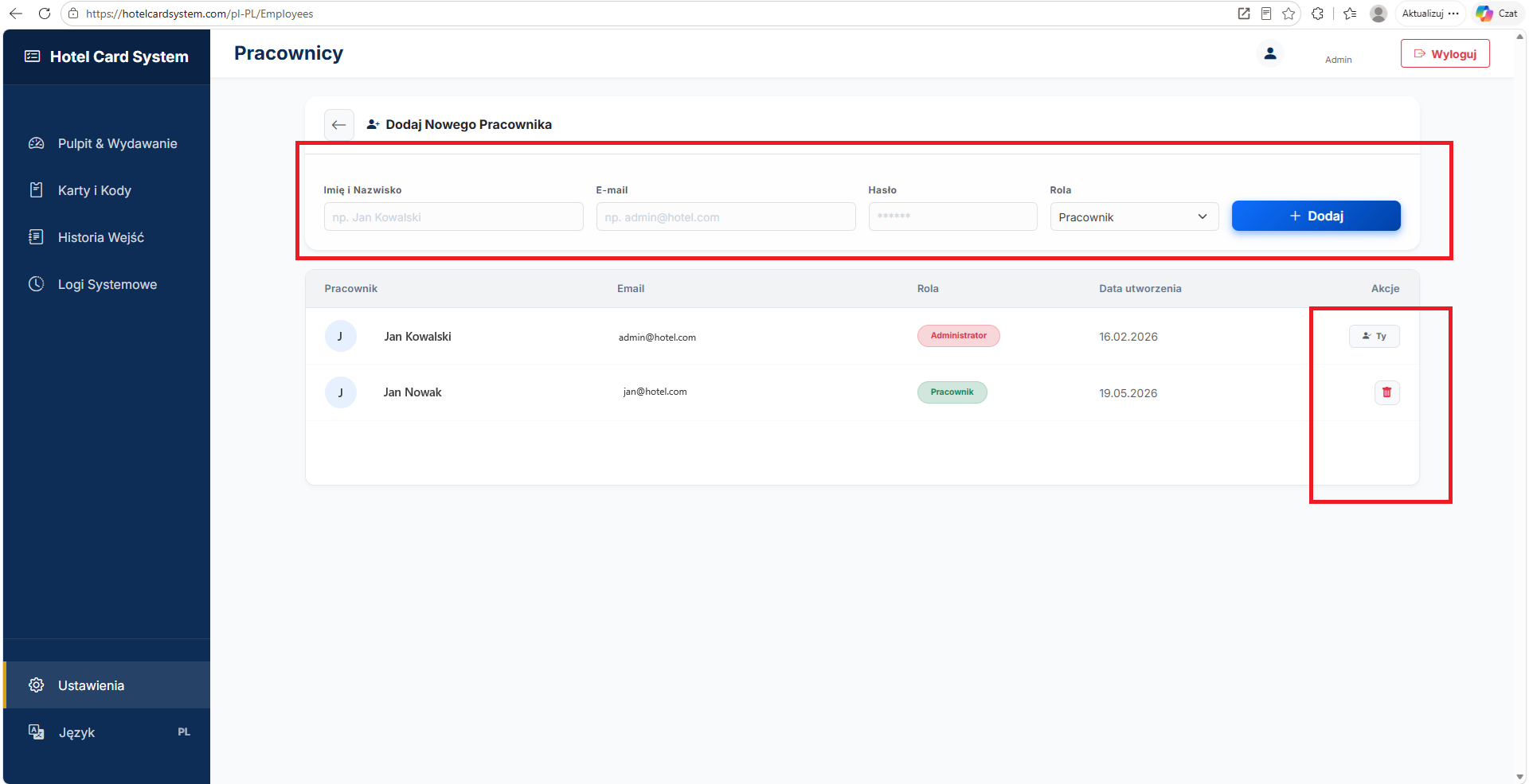Click the email admin@hotel.com
Screen dimensions: 1529x784
coord(657,337)
